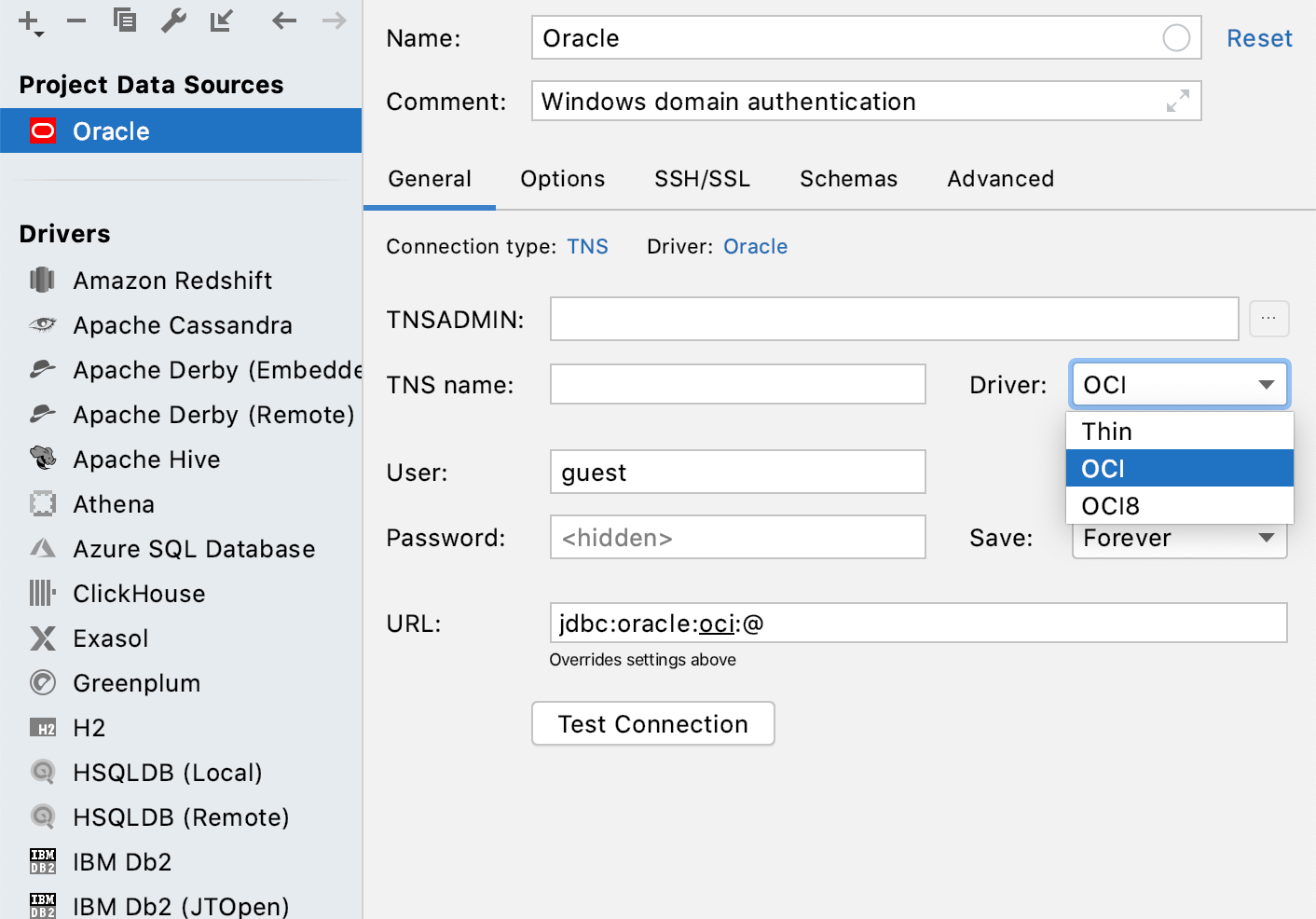Select the ClickHouse driver

[x=181, y=593]
